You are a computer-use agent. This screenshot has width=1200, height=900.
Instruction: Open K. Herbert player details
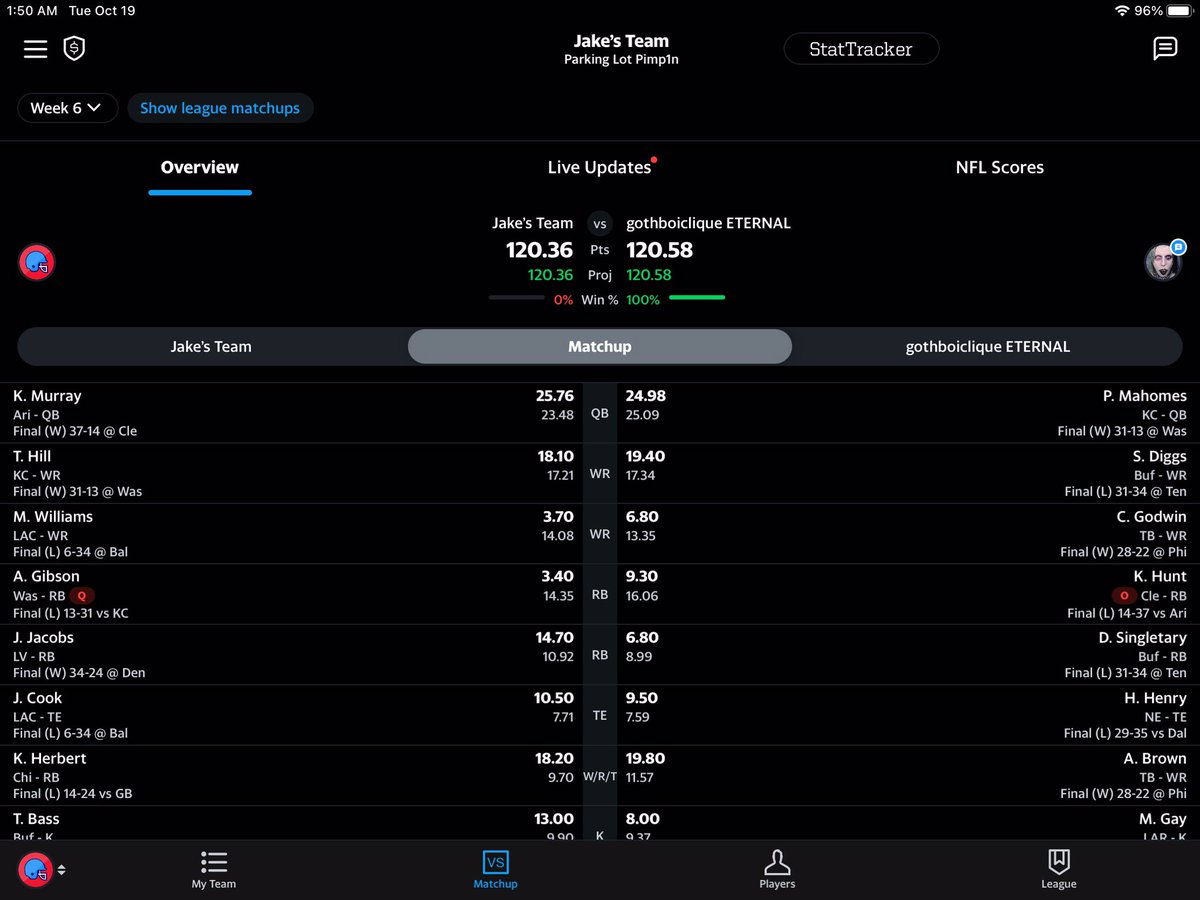tap(50, 758)
